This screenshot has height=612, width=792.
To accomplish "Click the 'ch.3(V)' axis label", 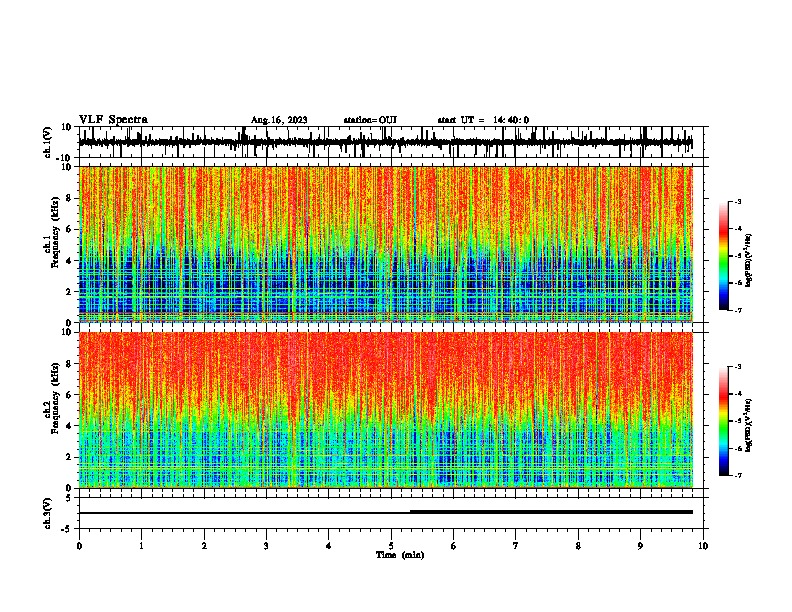I will (x=48, y=513).
